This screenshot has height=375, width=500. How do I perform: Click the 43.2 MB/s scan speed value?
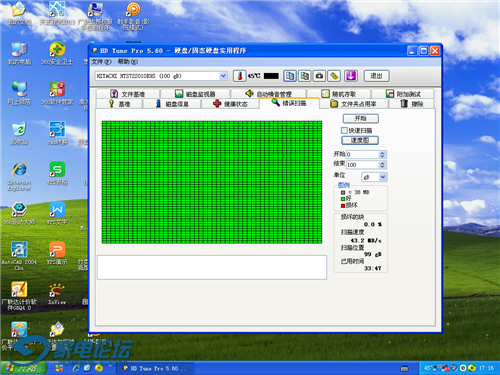coord(366,240)
